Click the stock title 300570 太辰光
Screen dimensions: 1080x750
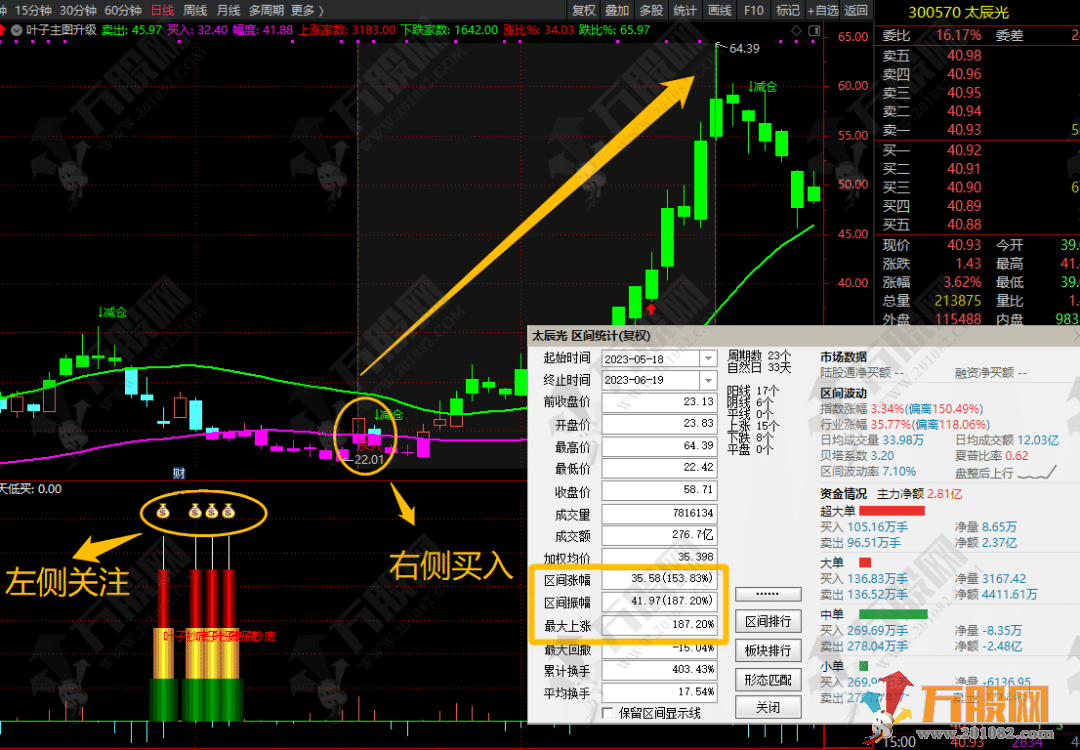point(958,12)
